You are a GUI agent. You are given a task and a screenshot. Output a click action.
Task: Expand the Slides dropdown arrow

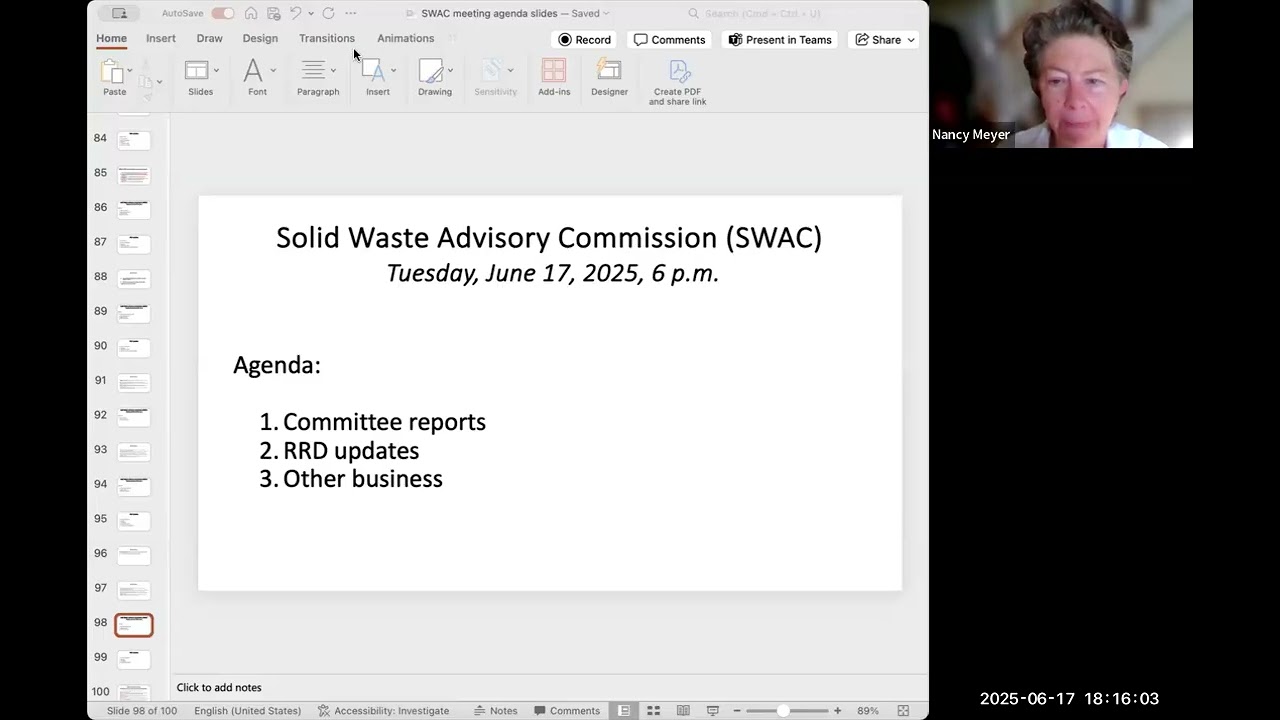(x=215, y=70)
